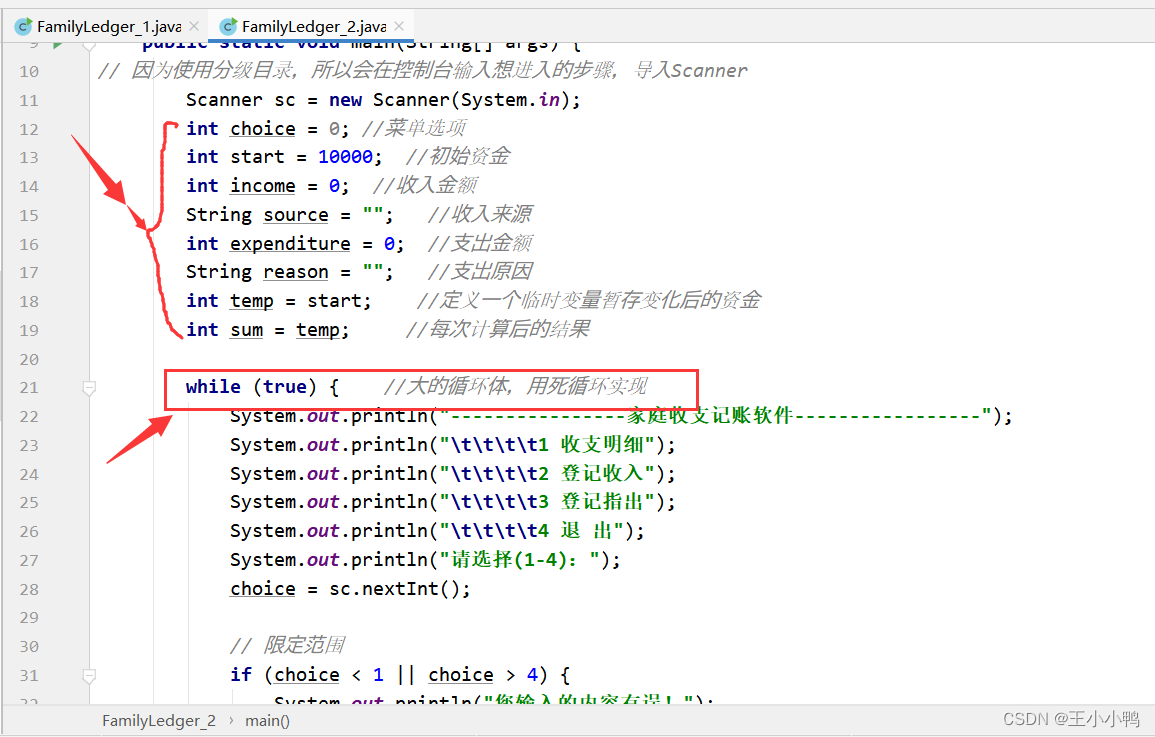Switch to the FamilyLedger_2.java tab
Image resolution: width=1155 pixels, height=737 pixels.
[x=314, y=27]
